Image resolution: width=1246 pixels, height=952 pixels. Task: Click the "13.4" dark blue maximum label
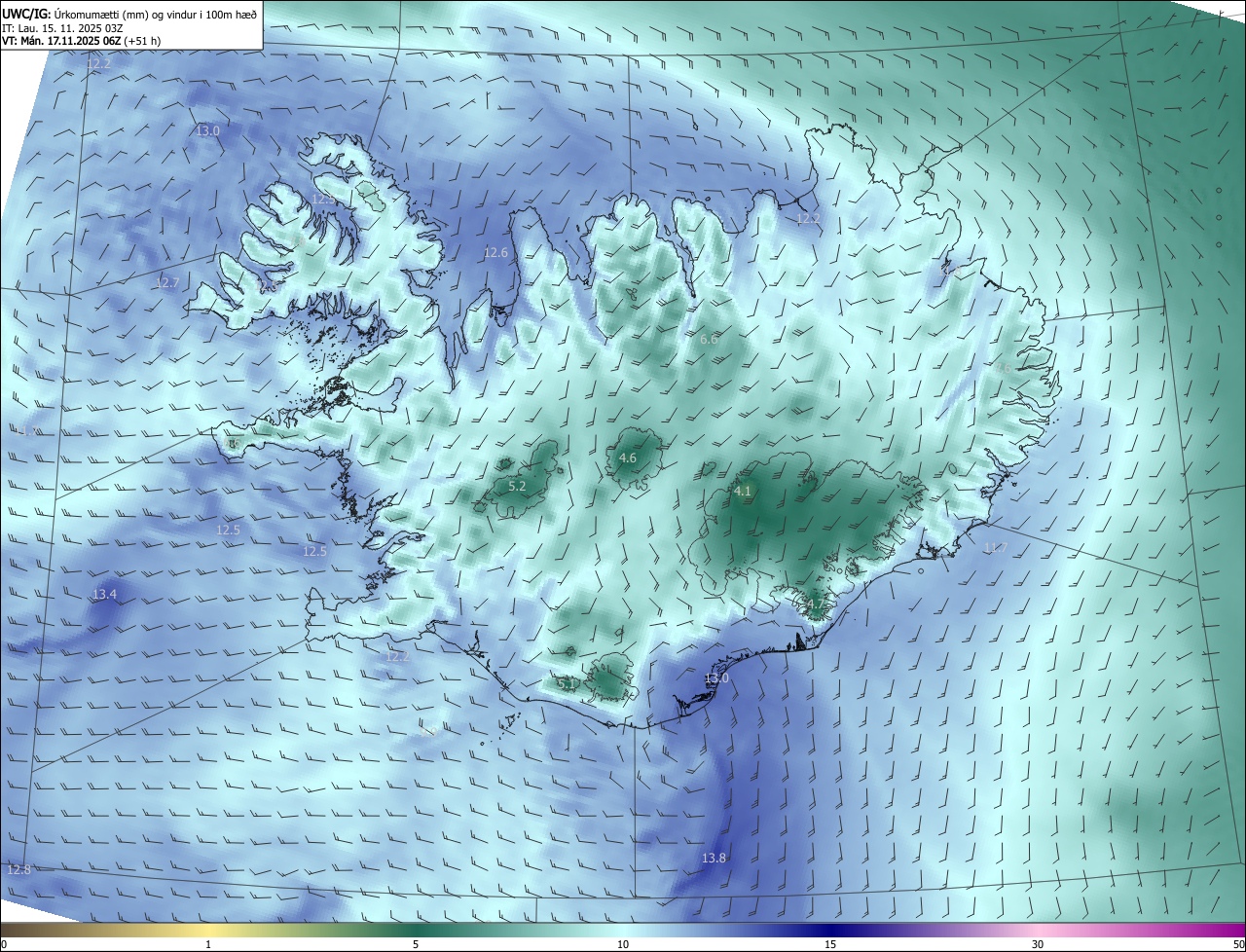(104, 594)
